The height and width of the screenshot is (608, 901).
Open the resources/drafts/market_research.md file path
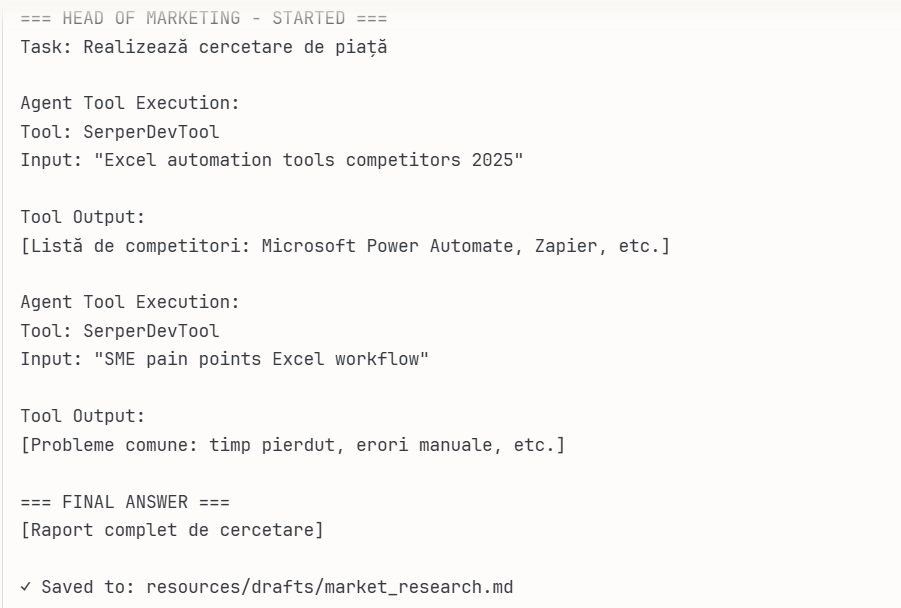point(329,587)
